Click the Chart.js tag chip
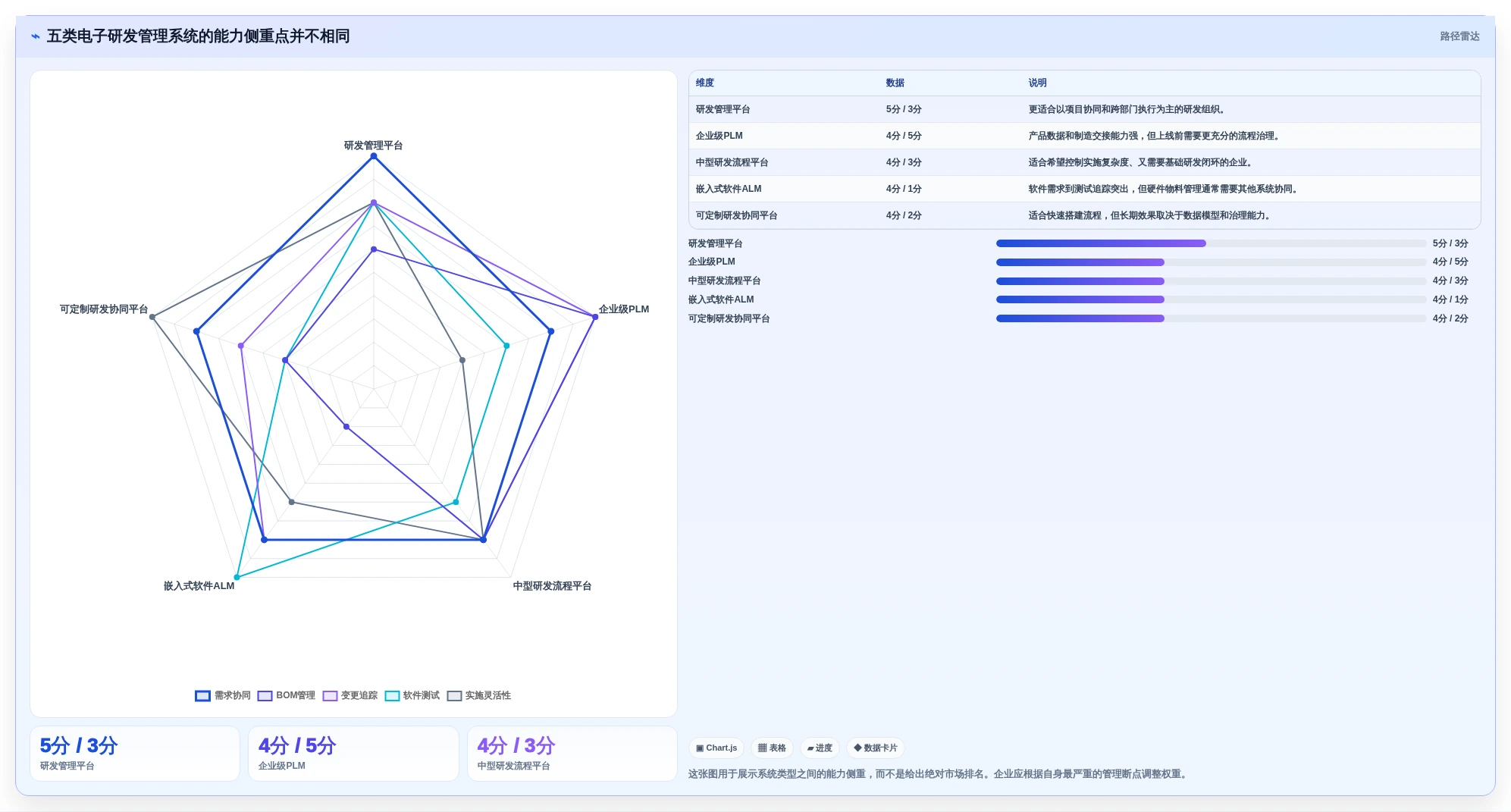Viewport: 1511px width, 812px height. pyautogui.click(x=716, y=748)
